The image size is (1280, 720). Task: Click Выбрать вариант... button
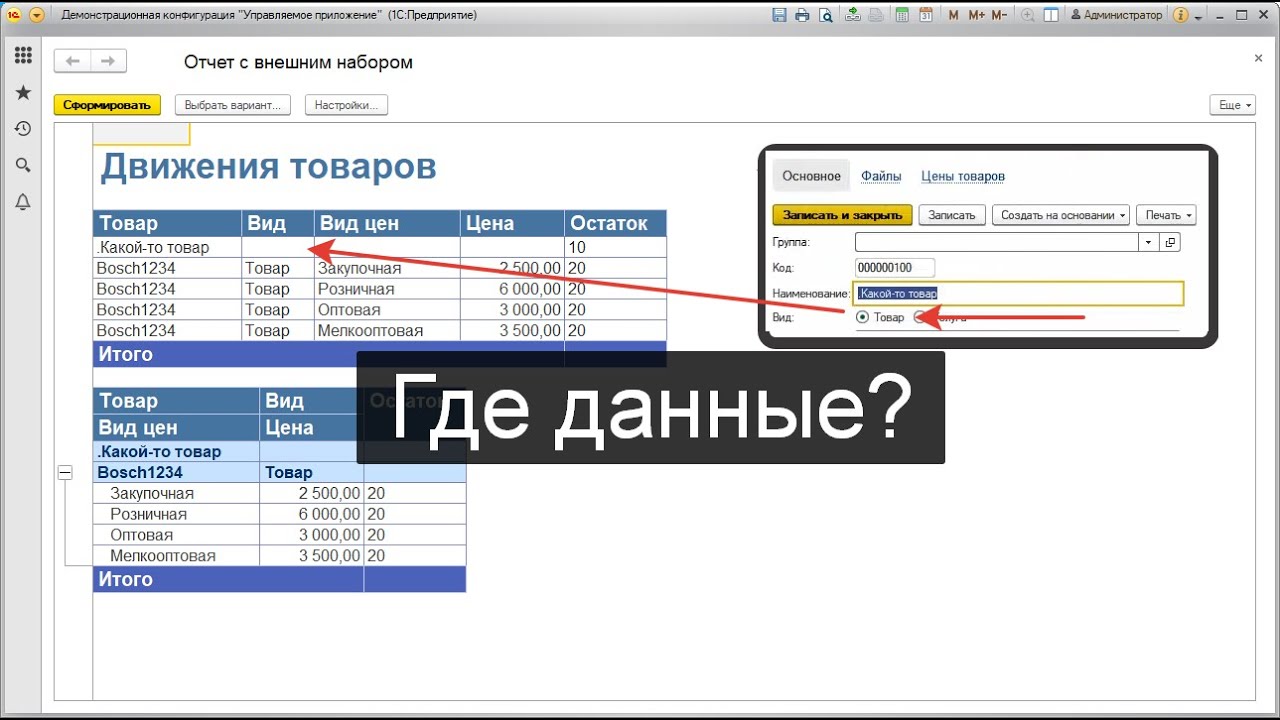(233, 105)
